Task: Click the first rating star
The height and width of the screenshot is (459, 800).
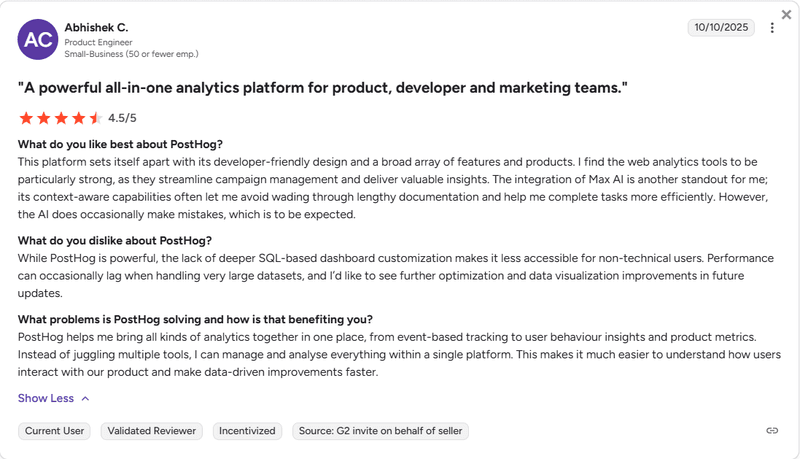Action: [26, 118]
